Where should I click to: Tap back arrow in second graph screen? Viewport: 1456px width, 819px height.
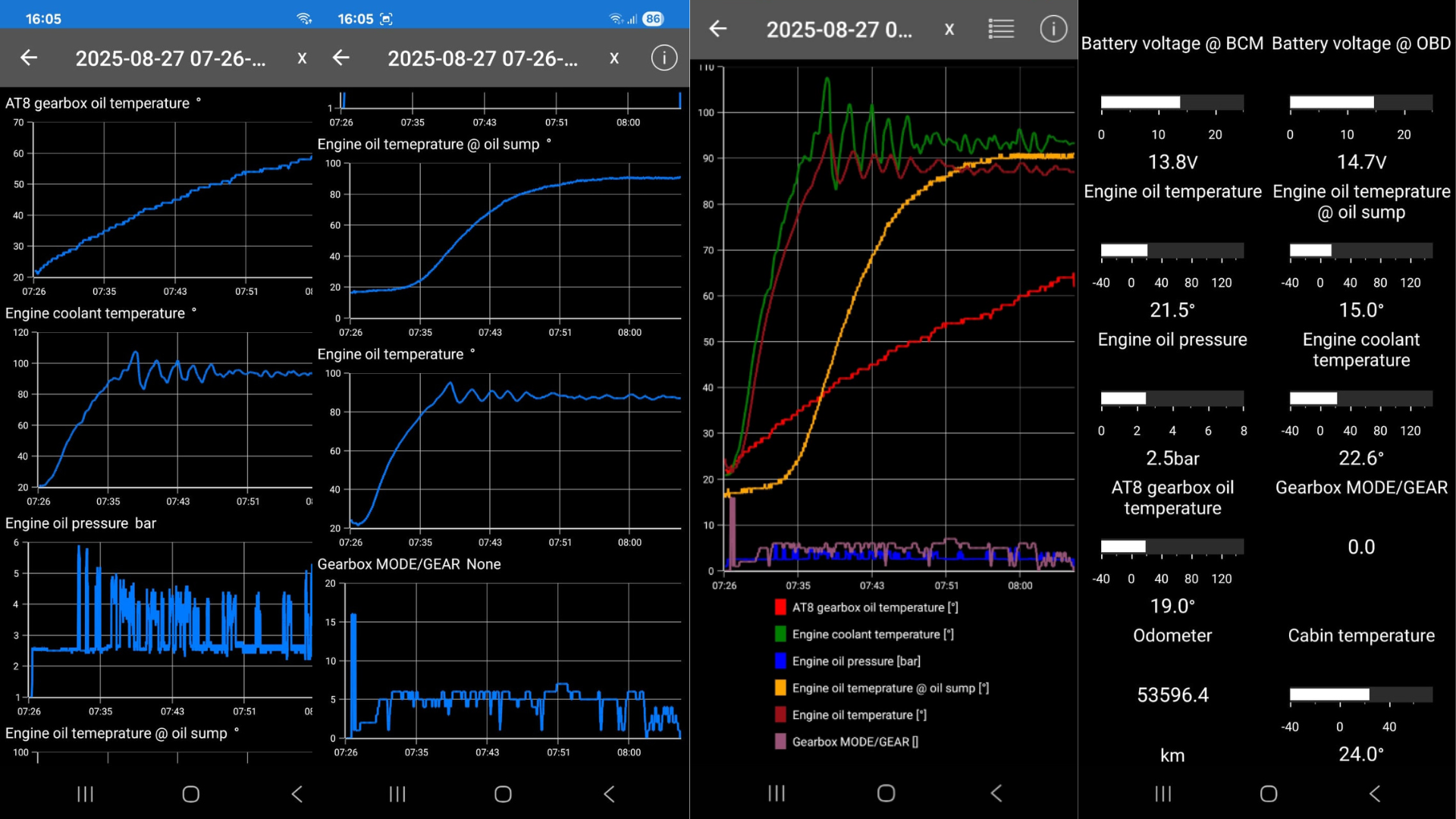(341, 58)
